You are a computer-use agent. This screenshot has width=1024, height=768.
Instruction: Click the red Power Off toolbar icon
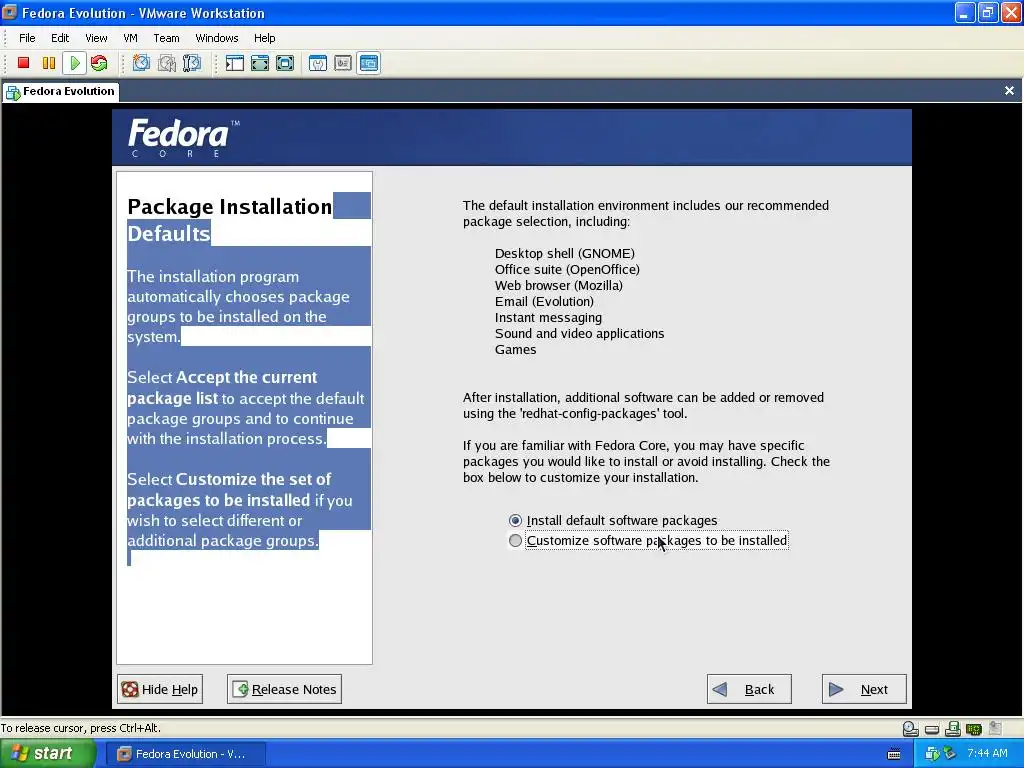tap(24, 63)
